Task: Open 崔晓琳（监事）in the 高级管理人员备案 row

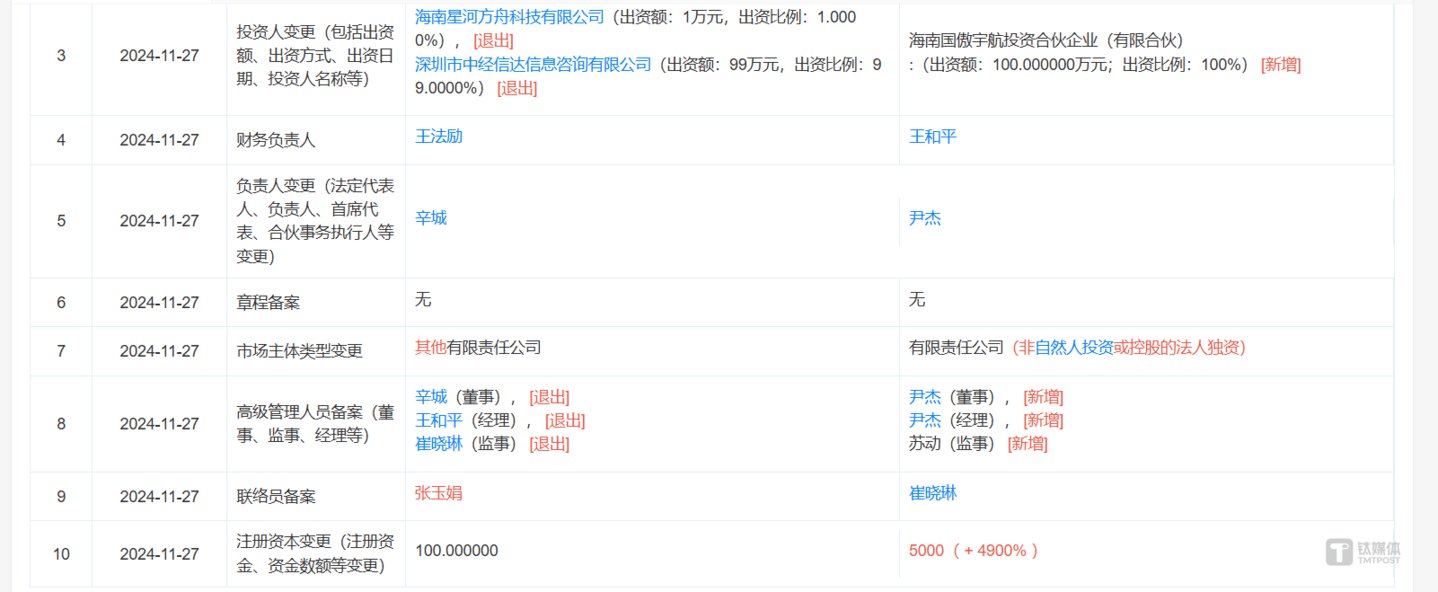Action: pos(439,444)
